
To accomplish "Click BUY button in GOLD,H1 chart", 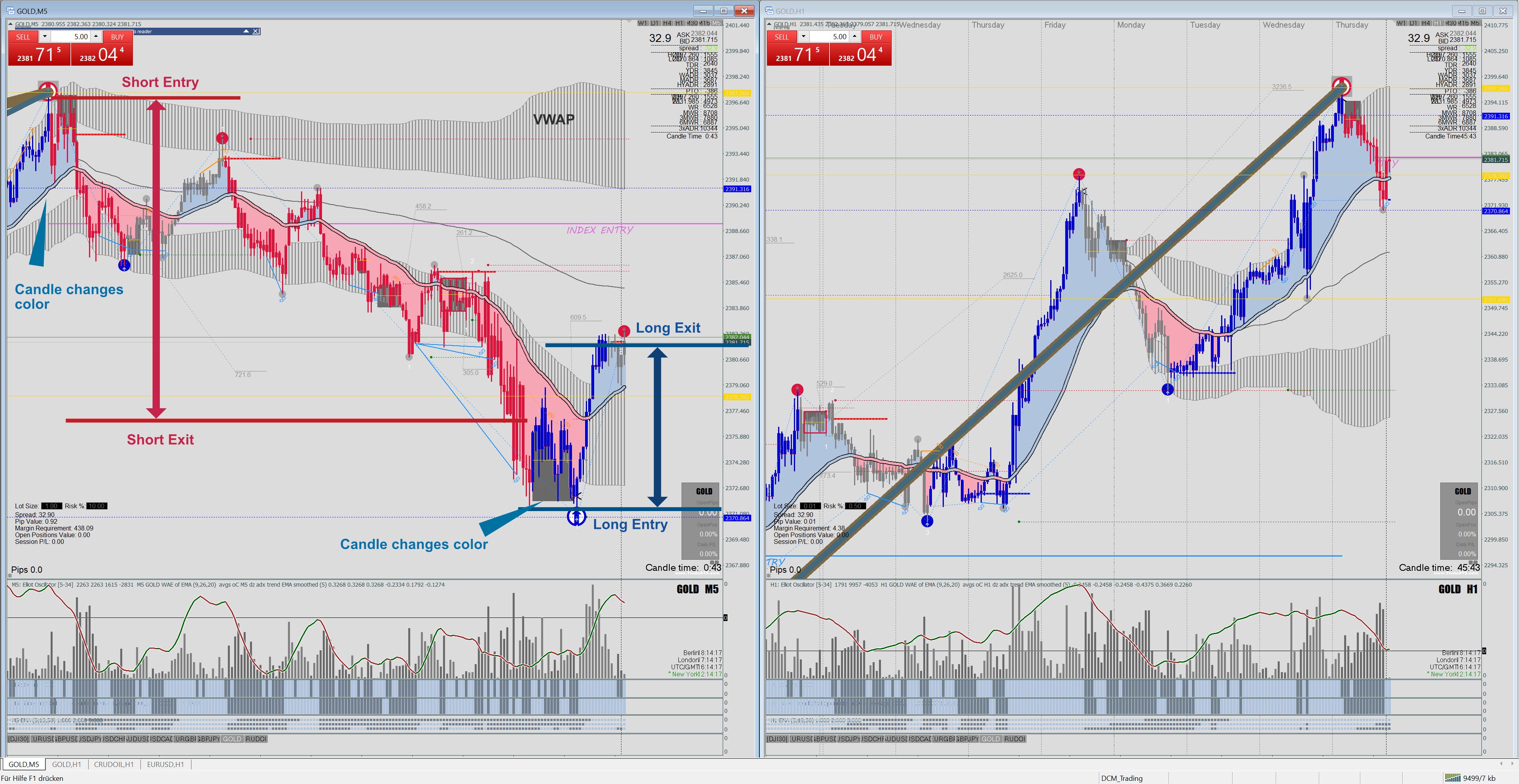I will pyautogui.click(x=876, y=36).
